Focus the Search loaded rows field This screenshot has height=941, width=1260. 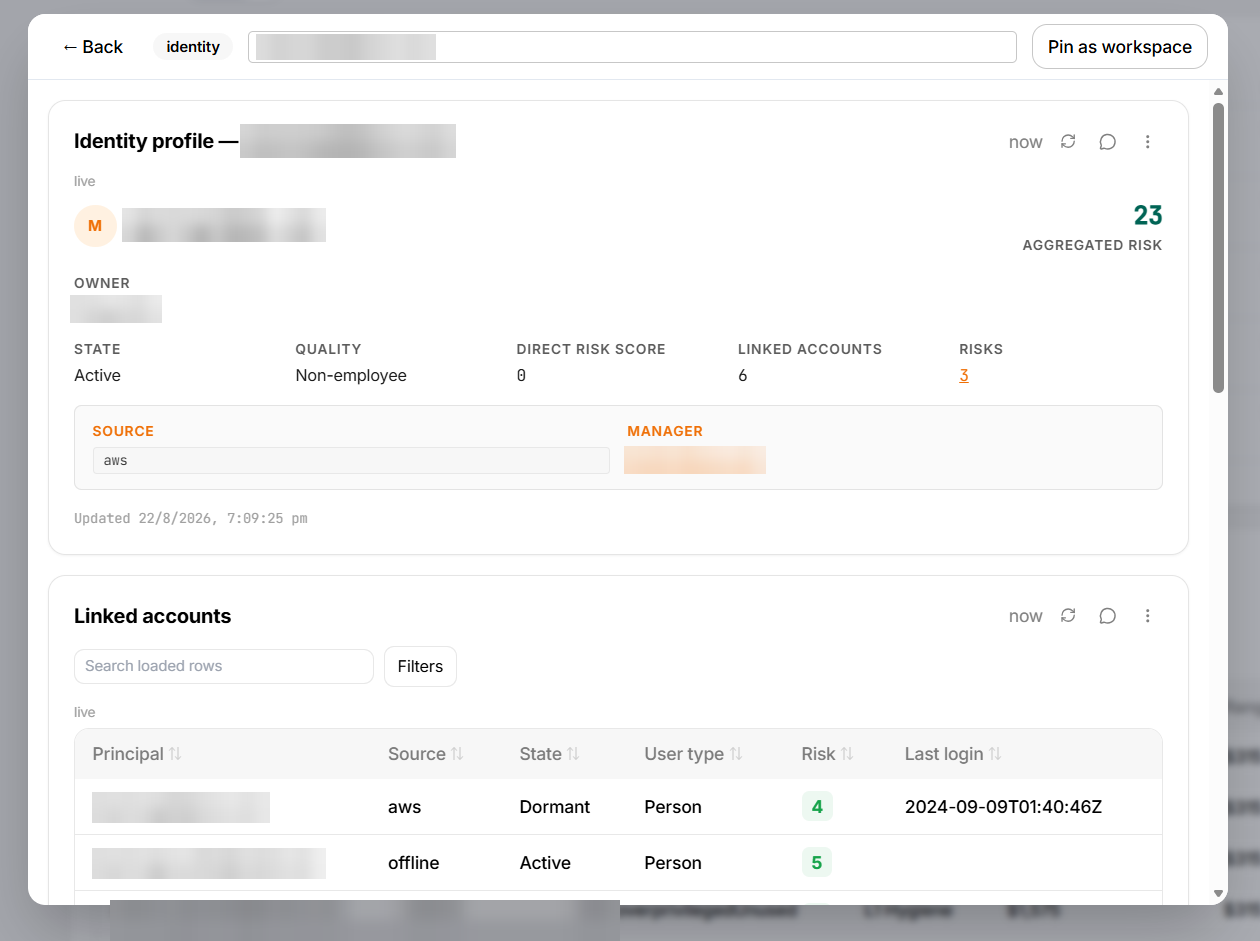[x=224, y=666]
